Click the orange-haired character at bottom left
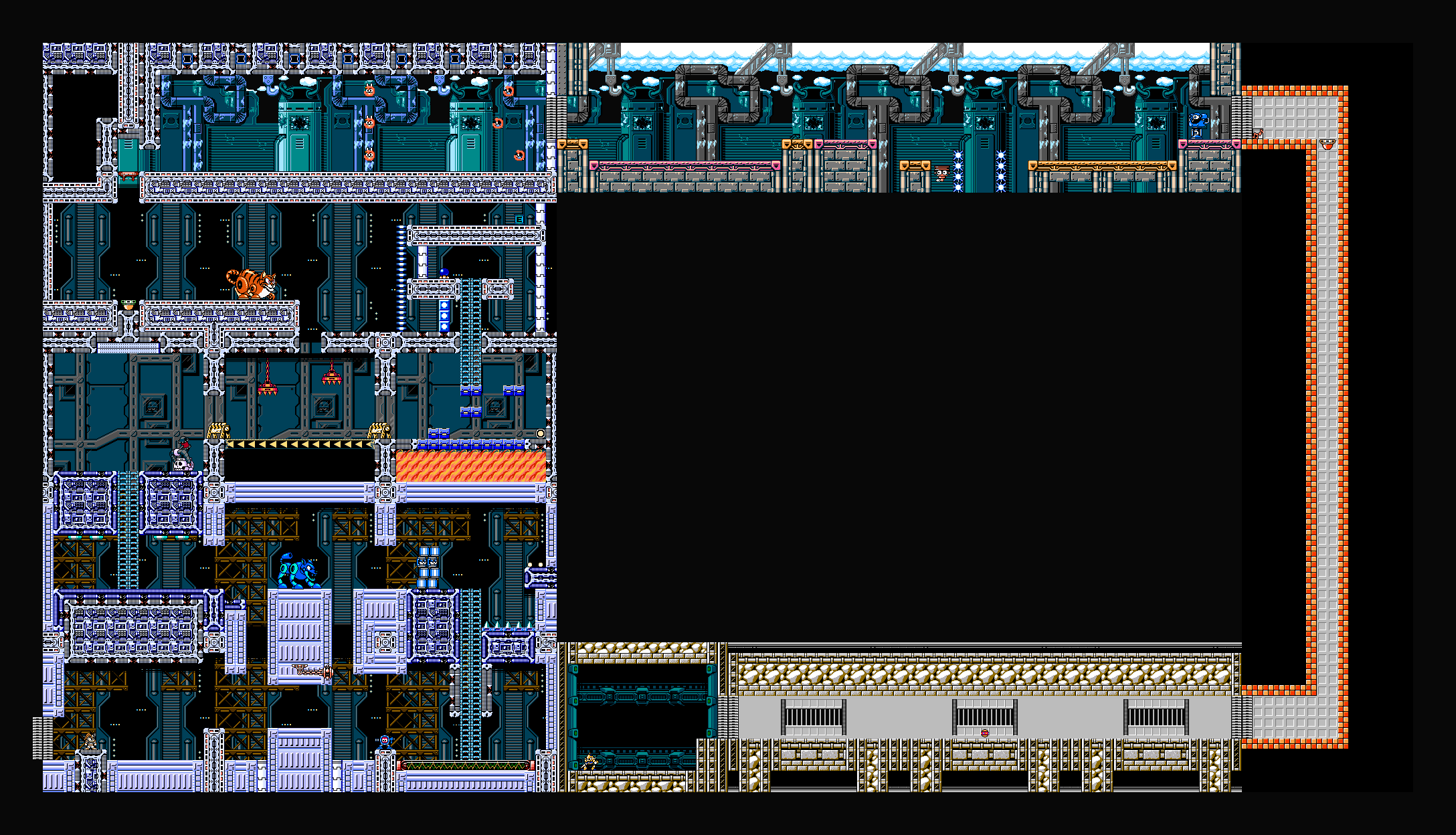Viewport: 1456px width, 835px height. pyautogui.click(x=90, y=741)
